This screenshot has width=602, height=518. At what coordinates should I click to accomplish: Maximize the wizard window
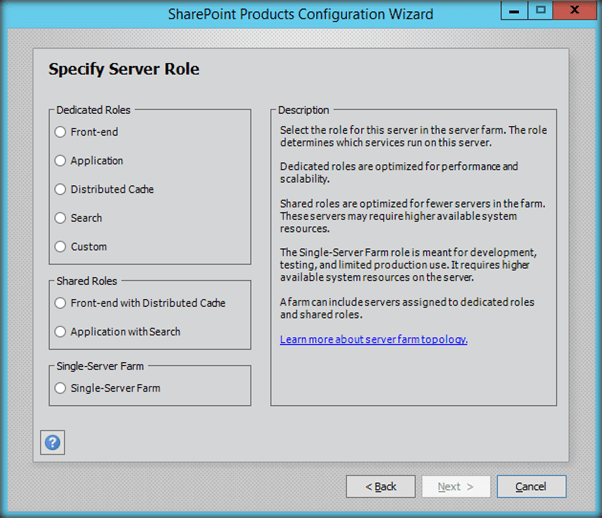pos(541,10)
